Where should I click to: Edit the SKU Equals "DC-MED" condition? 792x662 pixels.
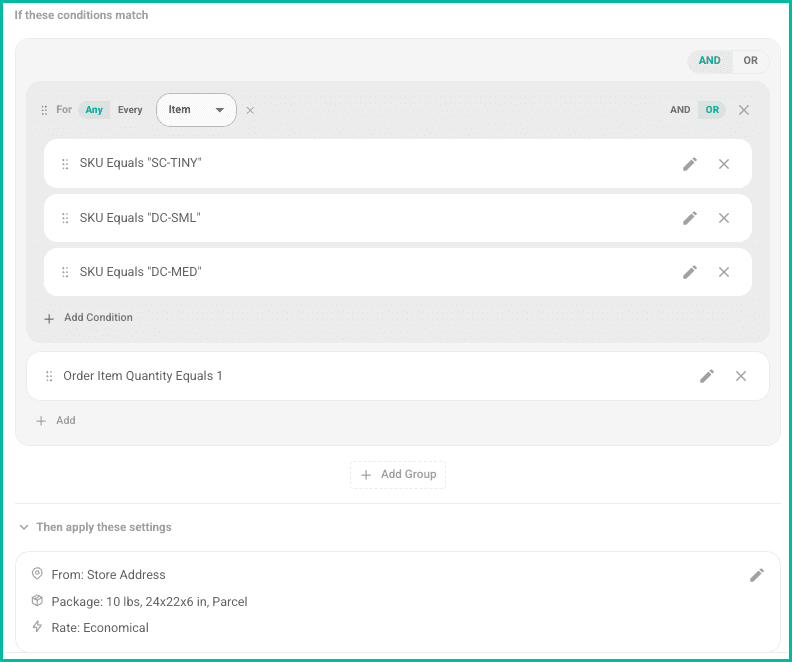point(690,272)
